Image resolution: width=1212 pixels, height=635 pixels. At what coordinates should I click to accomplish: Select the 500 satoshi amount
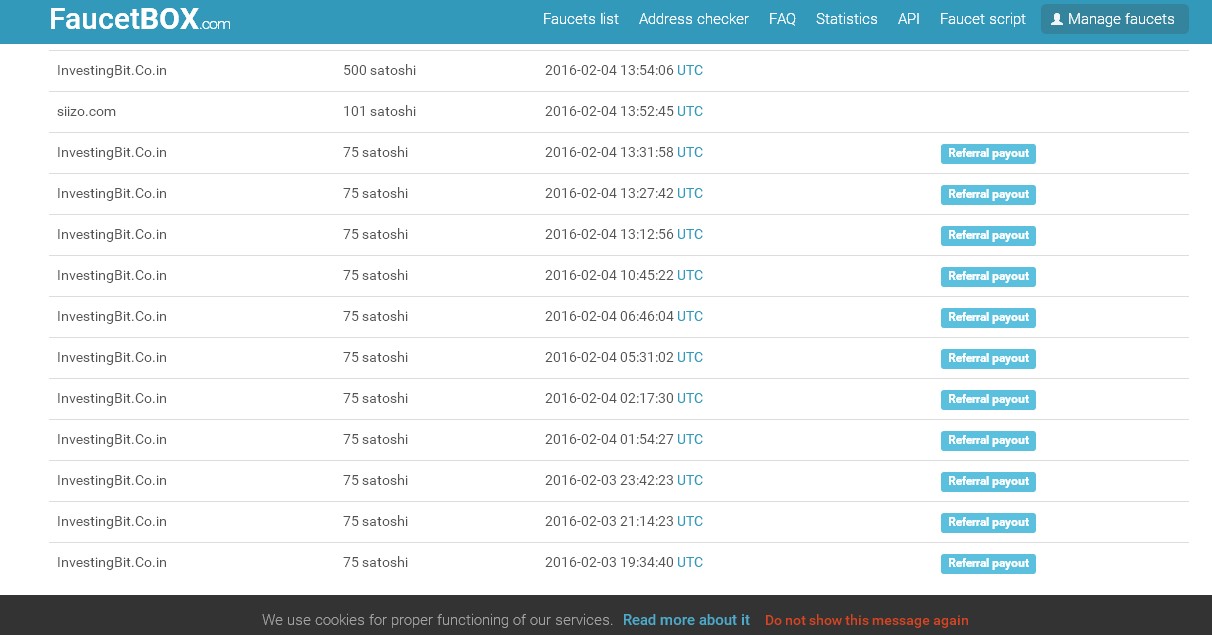coord(379,70)
